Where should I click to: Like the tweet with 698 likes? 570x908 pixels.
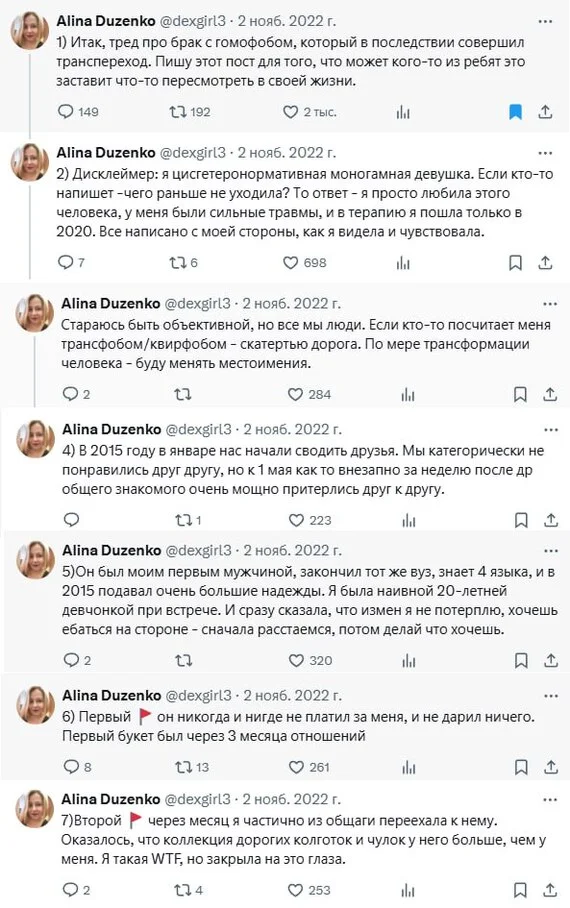coord(290,263)
